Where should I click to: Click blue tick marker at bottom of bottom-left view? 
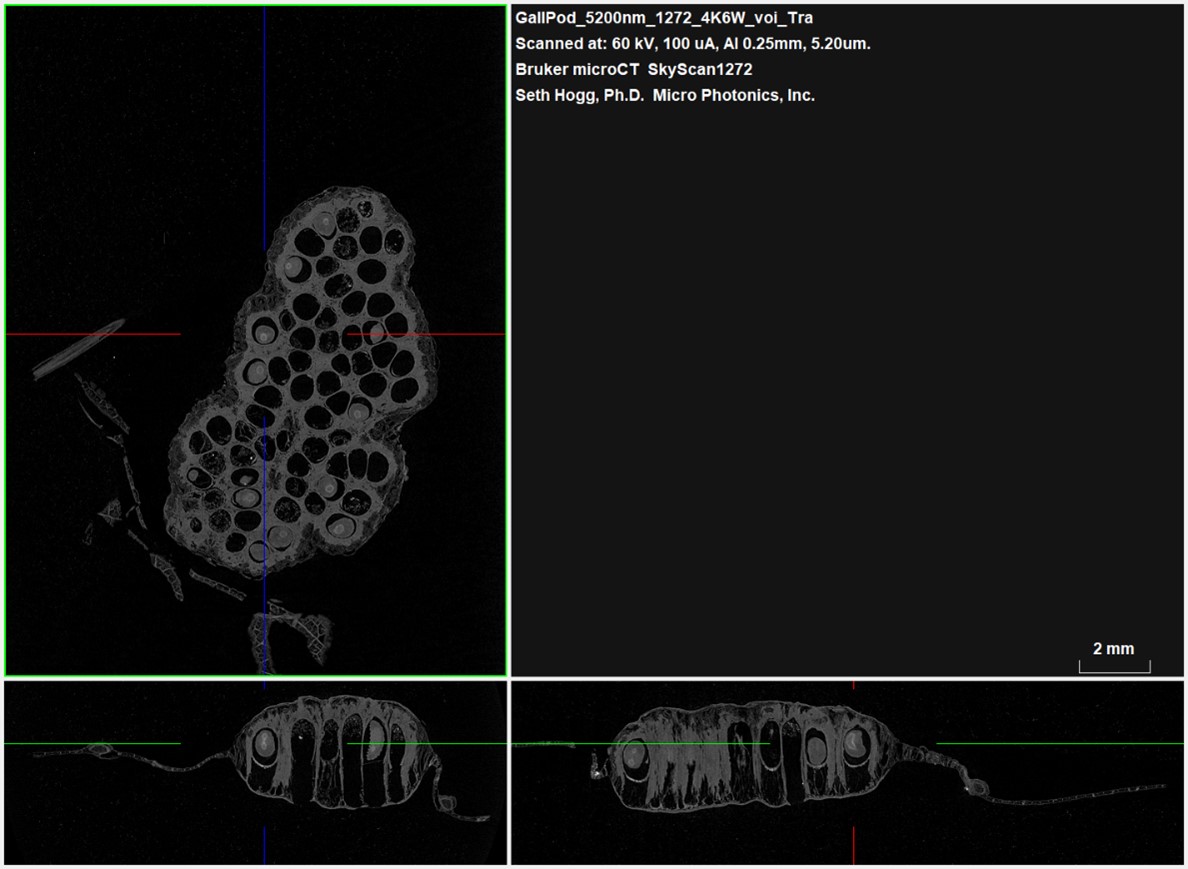264,845
